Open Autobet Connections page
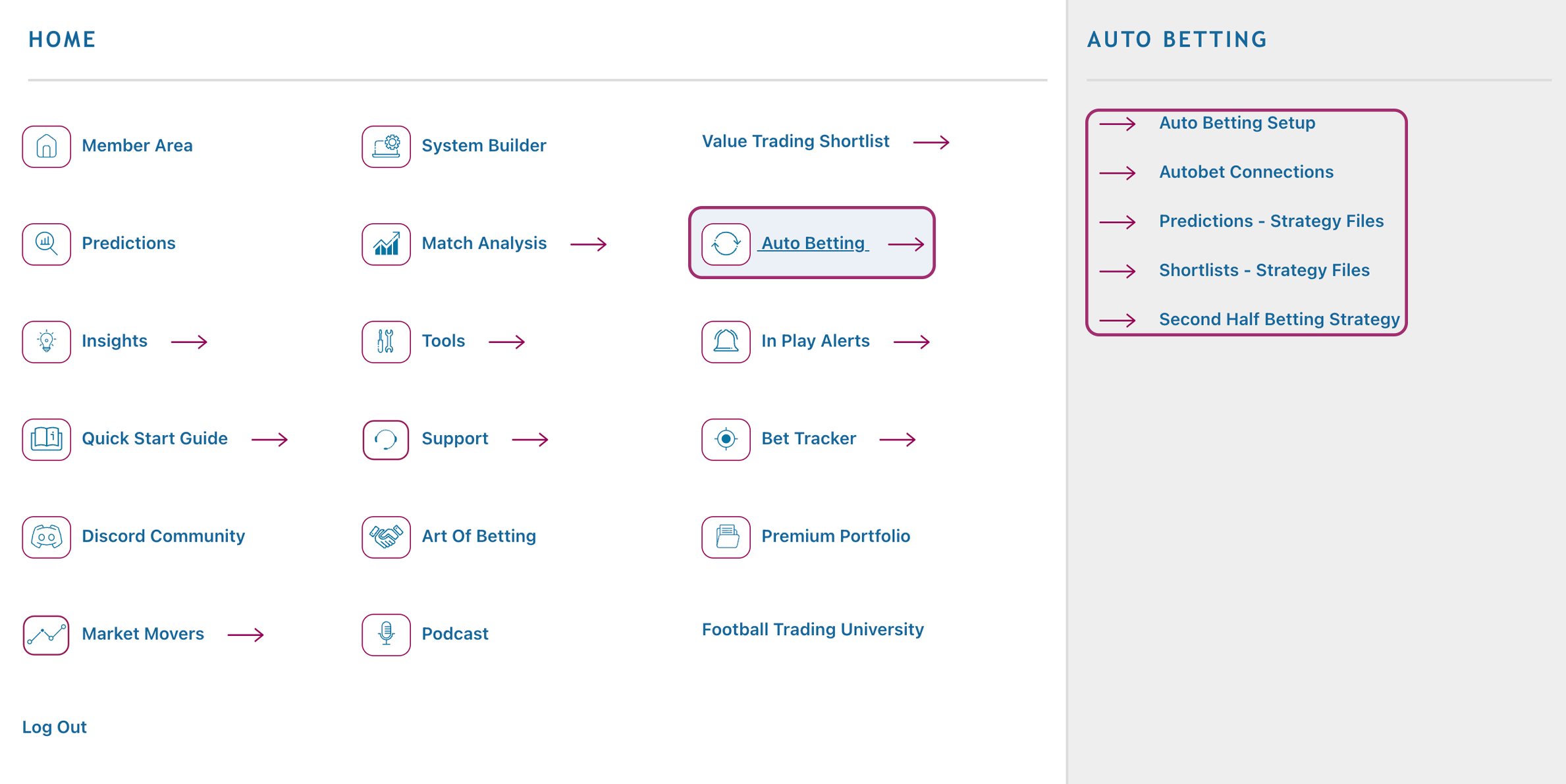This screenshot has width=1566, height=784. click(1247, 171)
